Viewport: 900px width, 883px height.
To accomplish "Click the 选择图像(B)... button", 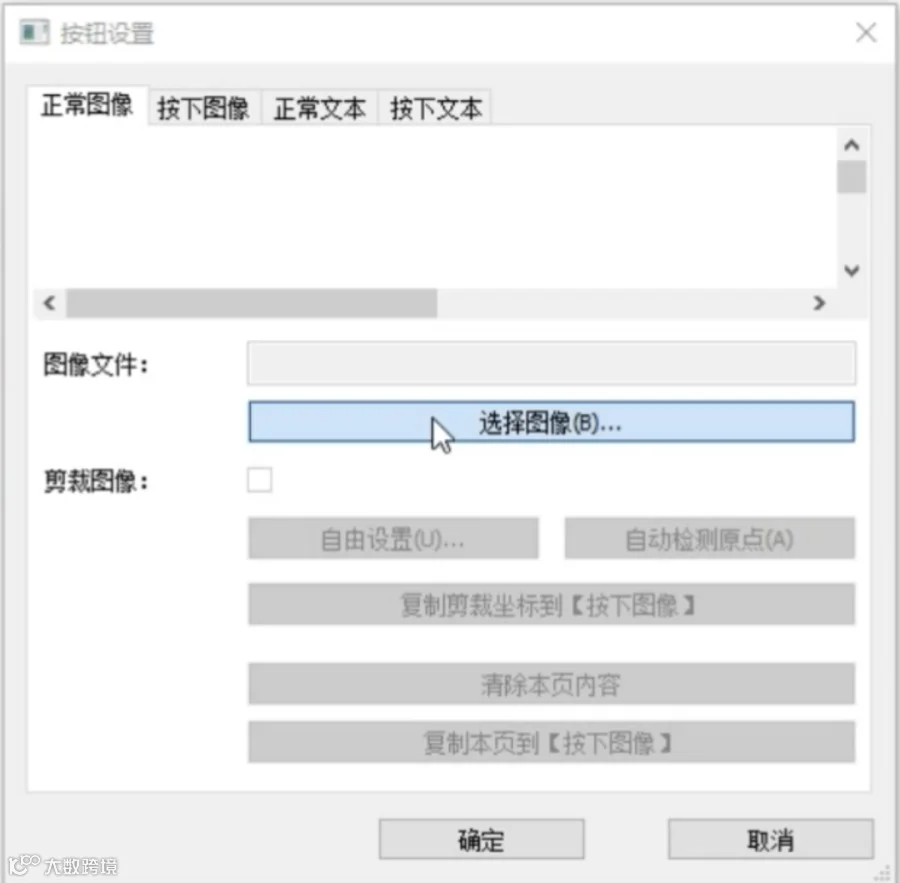I will pos(552,422).
